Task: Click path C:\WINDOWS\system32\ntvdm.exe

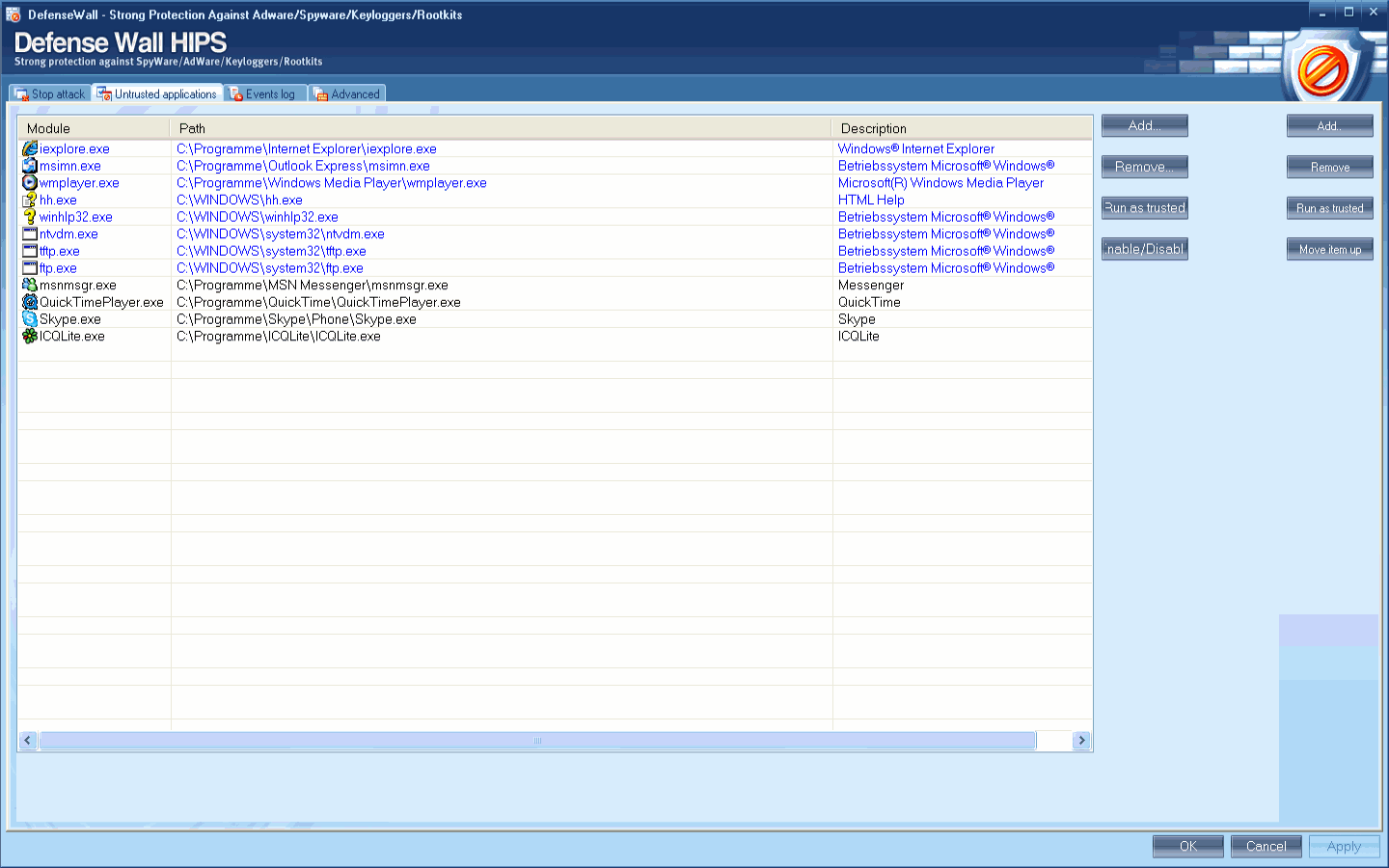Action: [x=281, y=234]
